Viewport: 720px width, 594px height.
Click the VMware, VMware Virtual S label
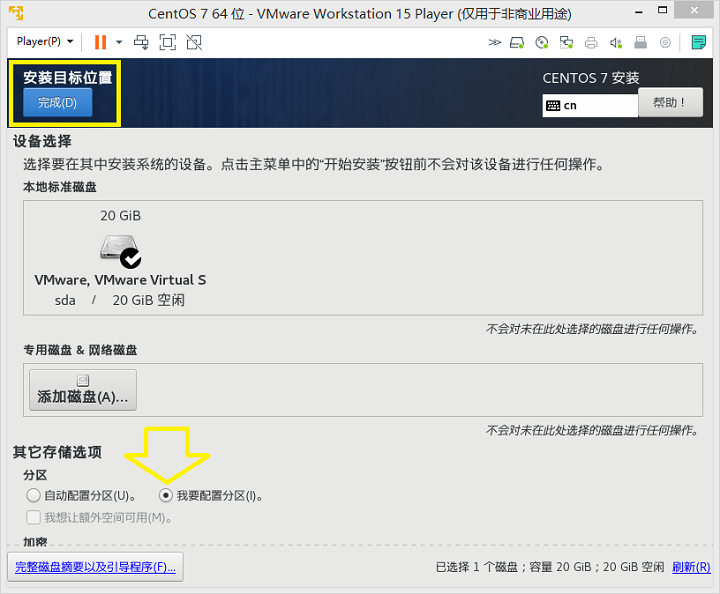[x=120, y=280]
